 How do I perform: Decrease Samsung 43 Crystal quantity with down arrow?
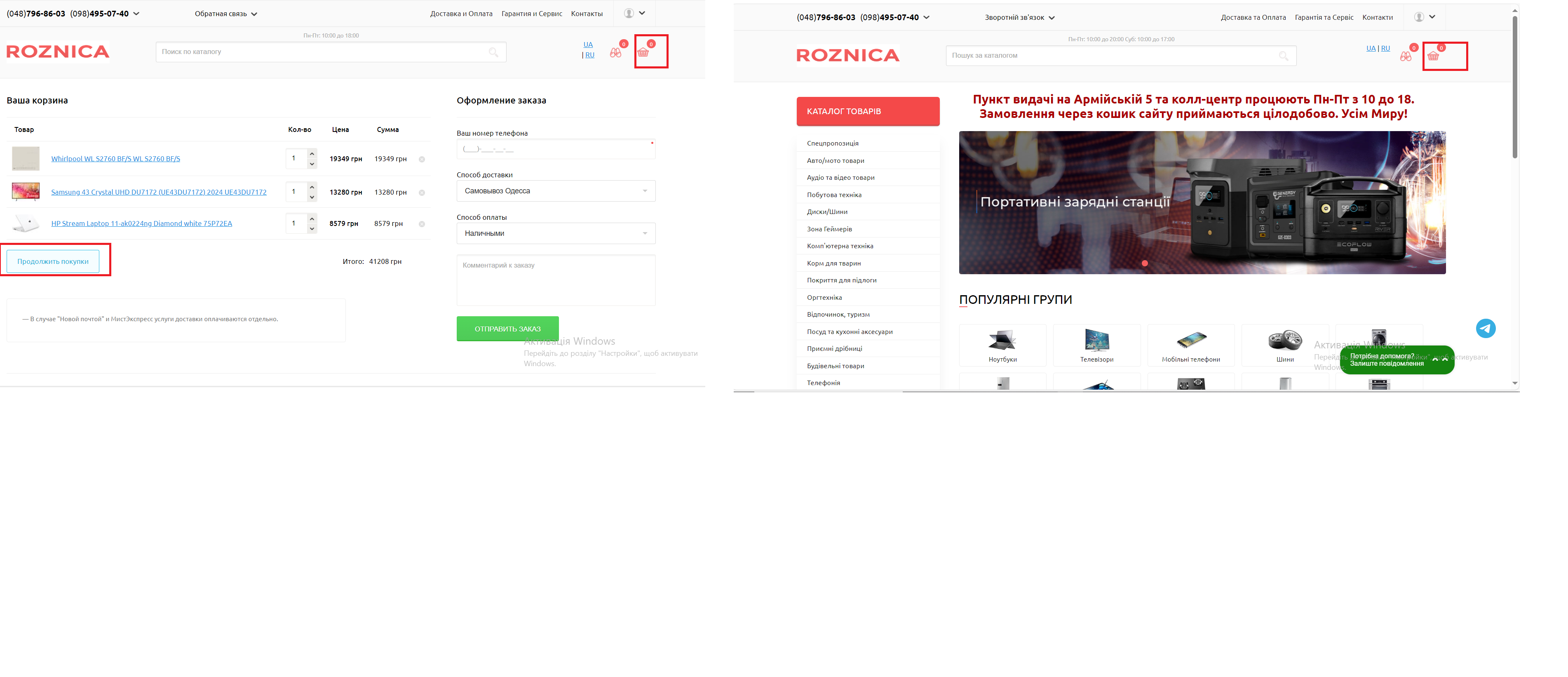coord(312,197)
